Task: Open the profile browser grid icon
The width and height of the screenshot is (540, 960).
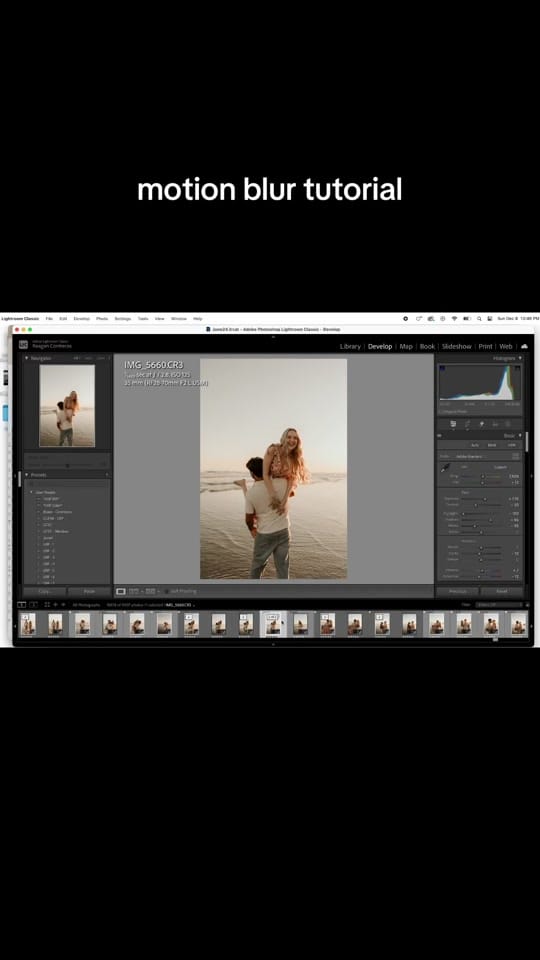Action: (516, 456)
